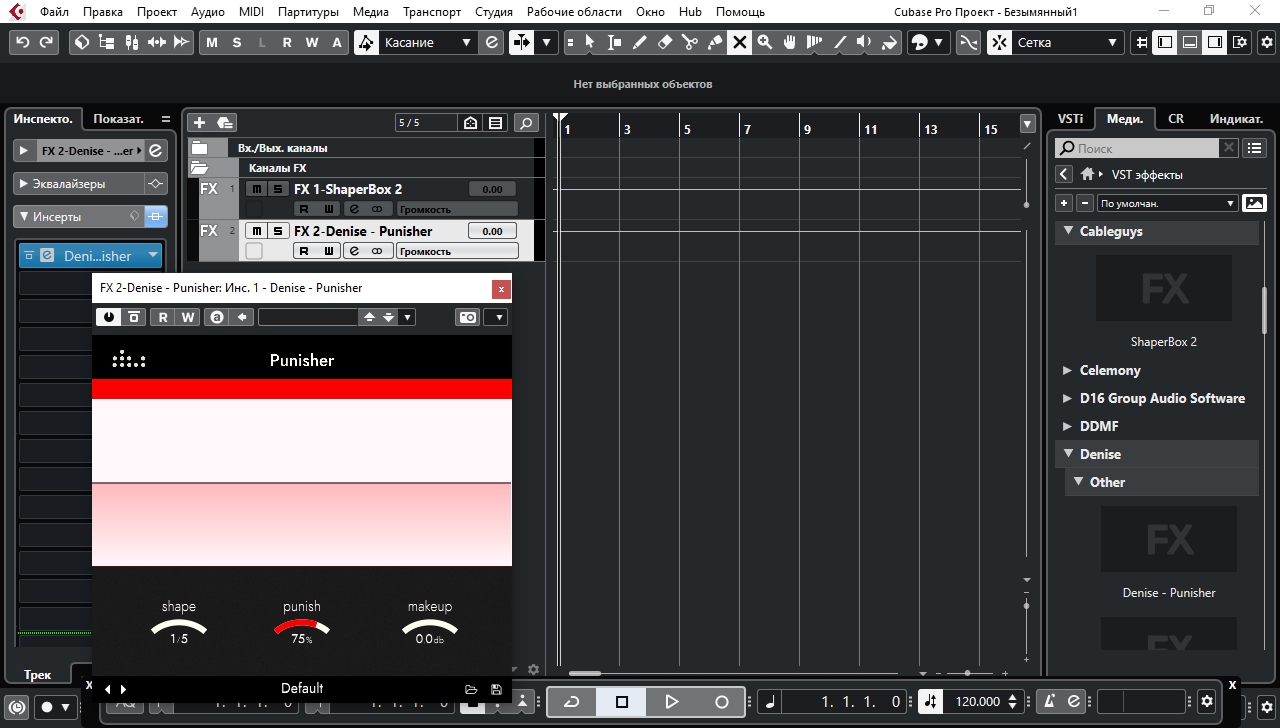1280x728 pixels.
Task: Open the Транспорт menu
Action: coord(432,12)
